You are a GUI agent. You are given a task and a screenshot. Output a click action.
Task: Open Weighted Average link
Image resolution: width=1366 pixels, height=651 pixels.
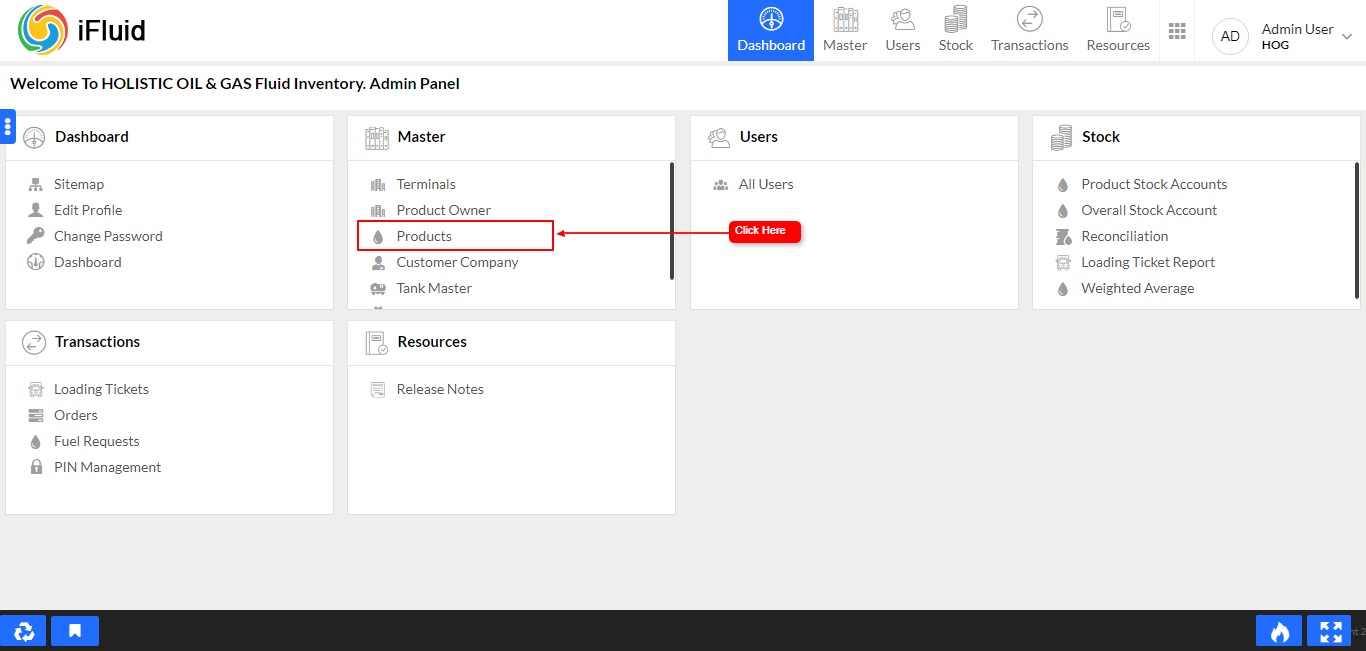tap(1138, 288)
